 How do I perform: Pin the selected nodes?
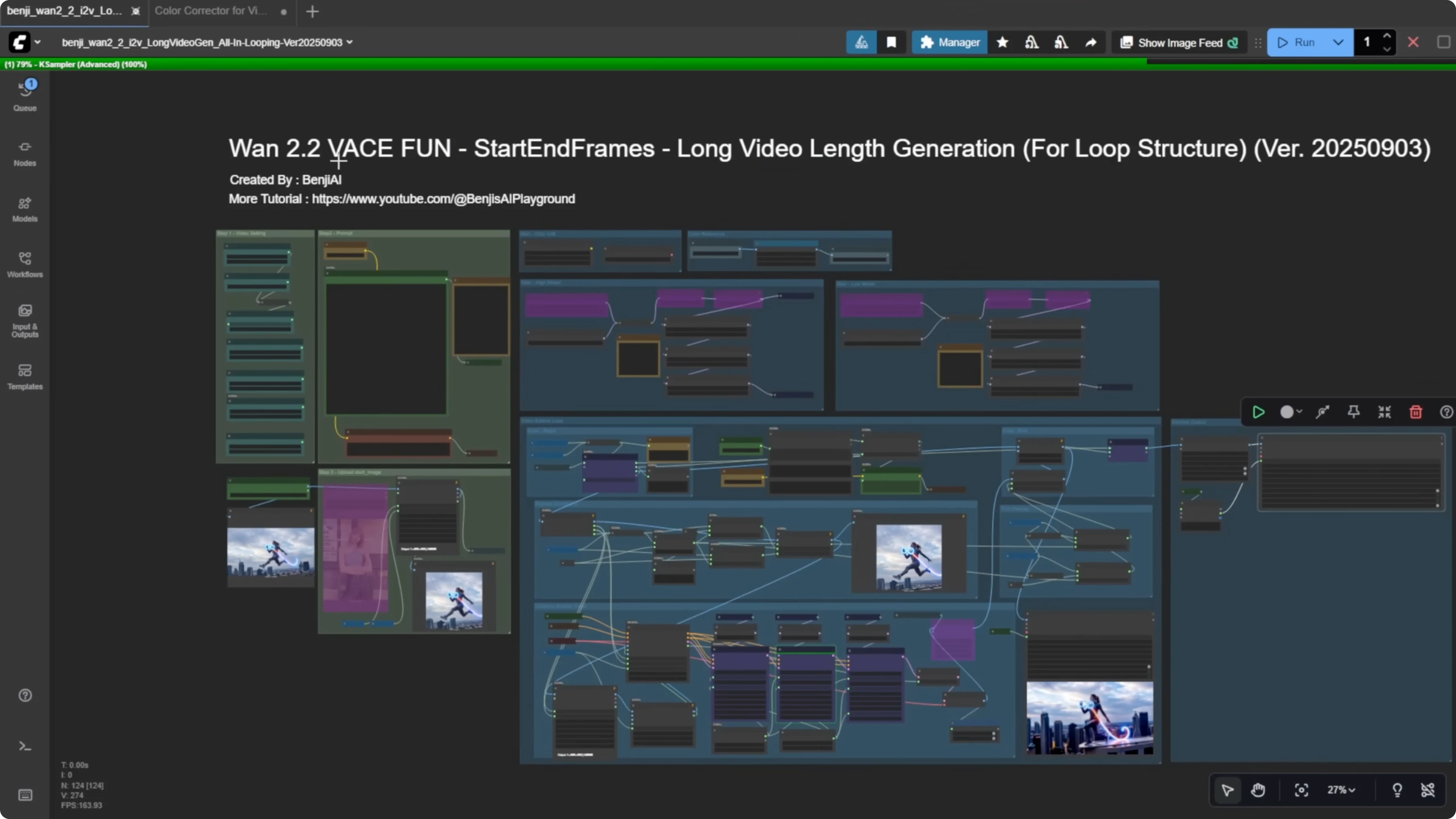click(x=1354, y=412)
